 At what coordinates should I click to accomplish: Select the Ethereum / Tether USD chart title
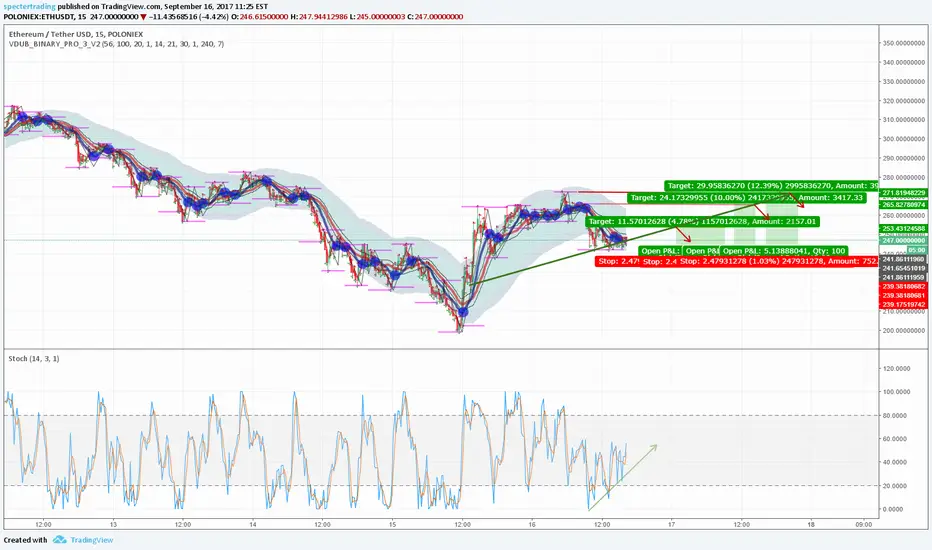click(75, 34)
